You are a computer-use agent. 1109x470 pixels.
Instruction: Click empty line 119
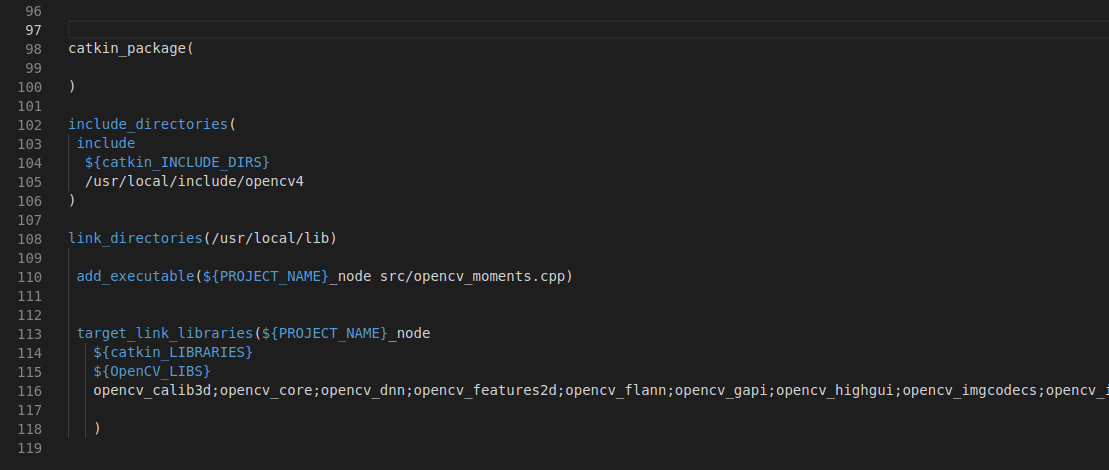click(x=566, y=447)
